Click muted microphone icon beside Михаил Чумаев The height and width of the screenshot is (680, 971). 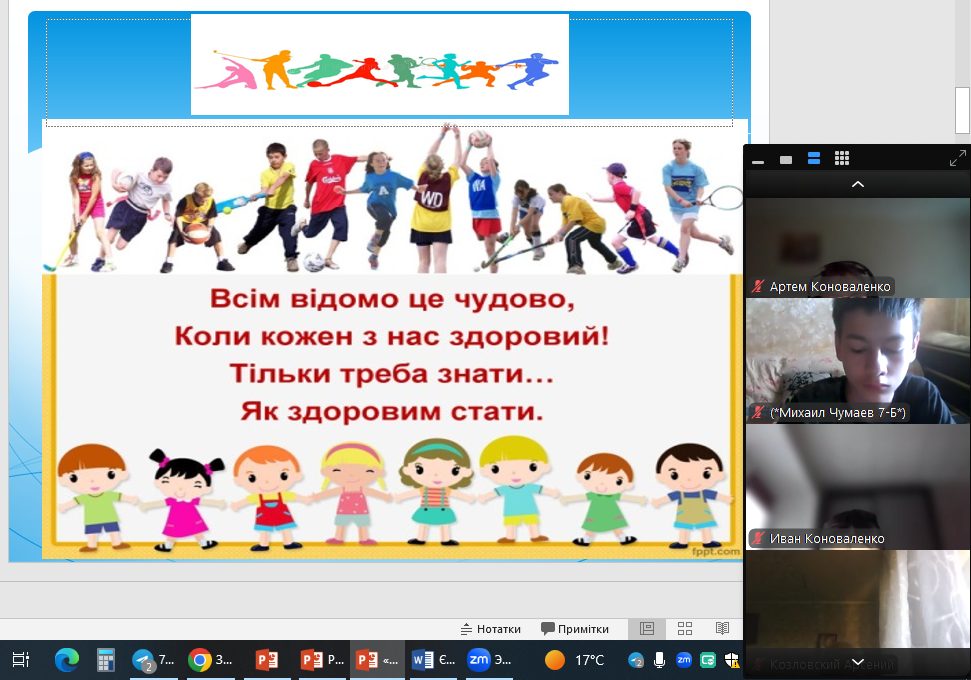click(x=758, y=412)
